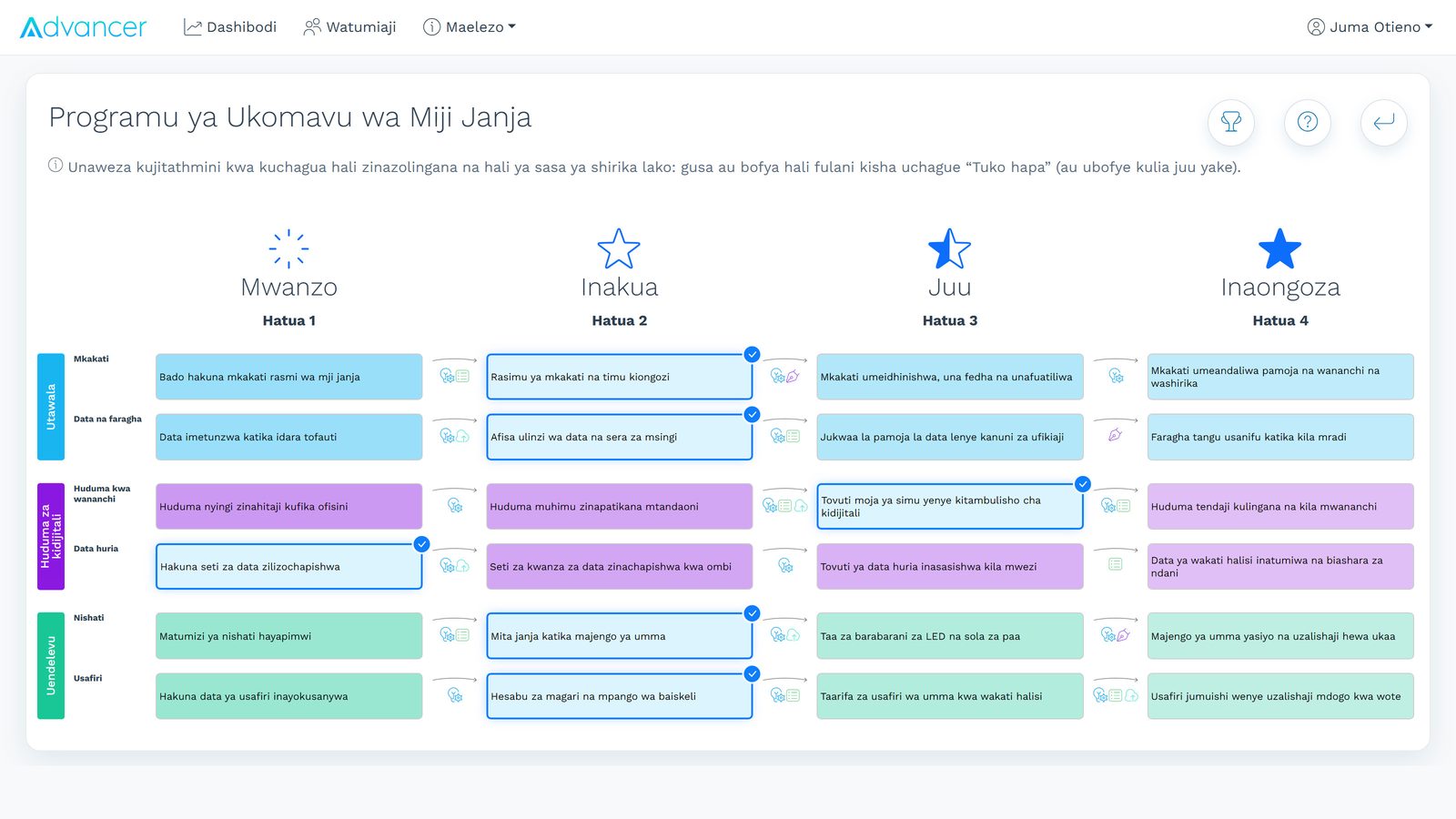
Task: Open the Watumiaji navigation item
Action: pyautogui.click(x=349, y=27)
